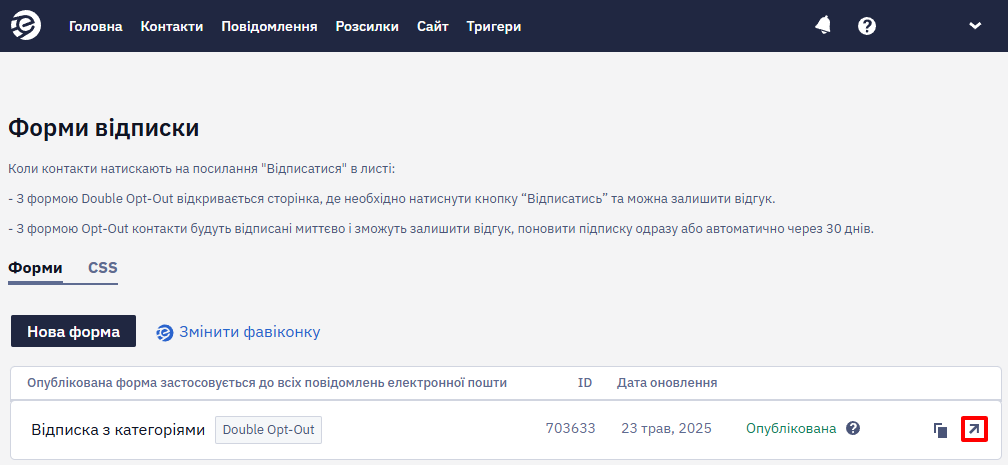1008x465 pixels.
Task: Open the help question mark in the header
Action: point(867,26)
